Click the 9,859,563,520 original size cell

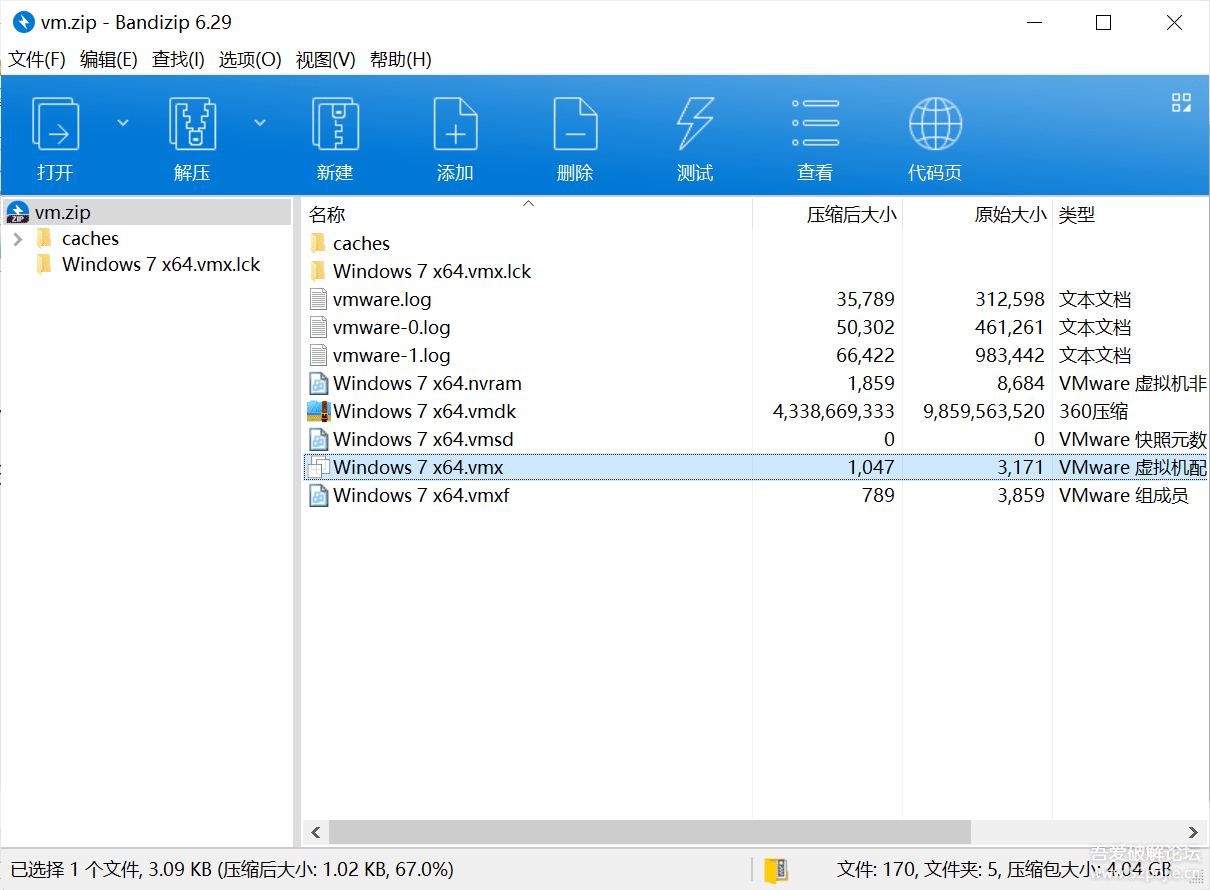pos(983,411)
